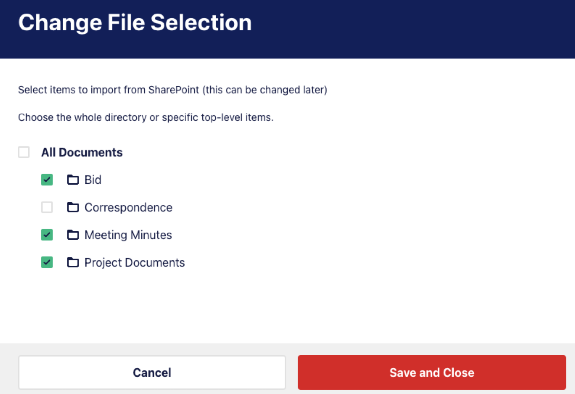The width and height of the screenshot is (575, 394).
Task: Untick the Project Documents checkbox
Action: click(x=47, y=262)
